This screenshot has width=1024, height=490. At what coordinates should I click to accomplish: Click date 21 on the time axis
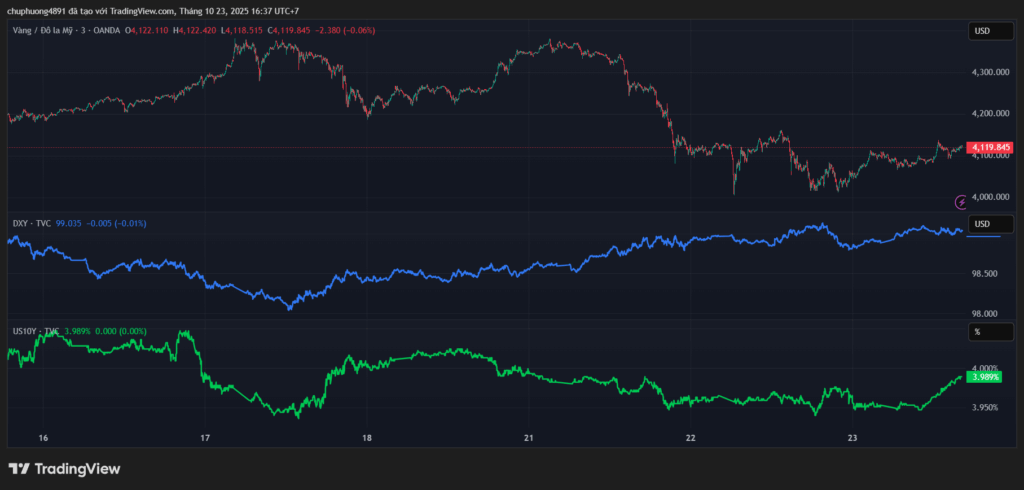(x=529, y=438)
